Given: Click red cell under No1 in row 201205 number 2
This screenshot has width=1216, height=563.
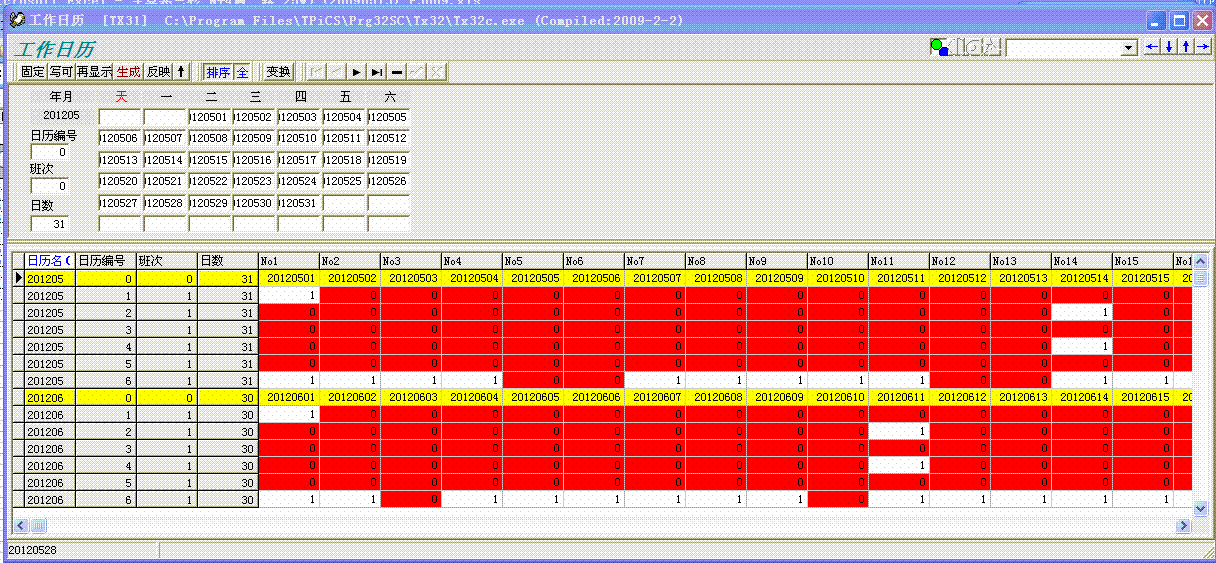Looking at the screenshot, I should point(289,313).
